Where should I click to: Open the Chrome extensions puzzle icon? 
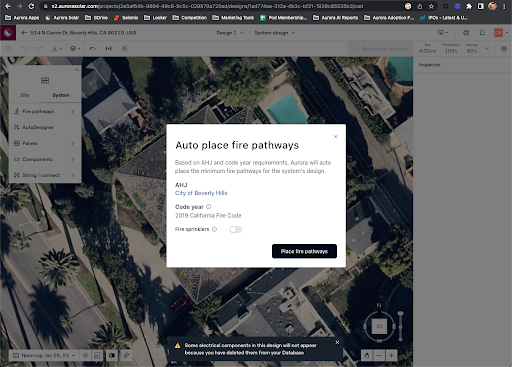469,6
